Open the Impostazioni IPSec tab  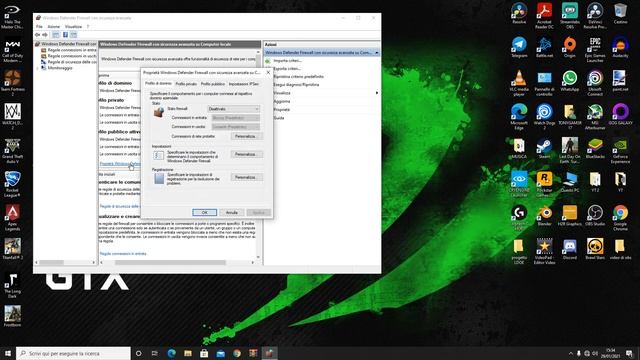point(244,84)
